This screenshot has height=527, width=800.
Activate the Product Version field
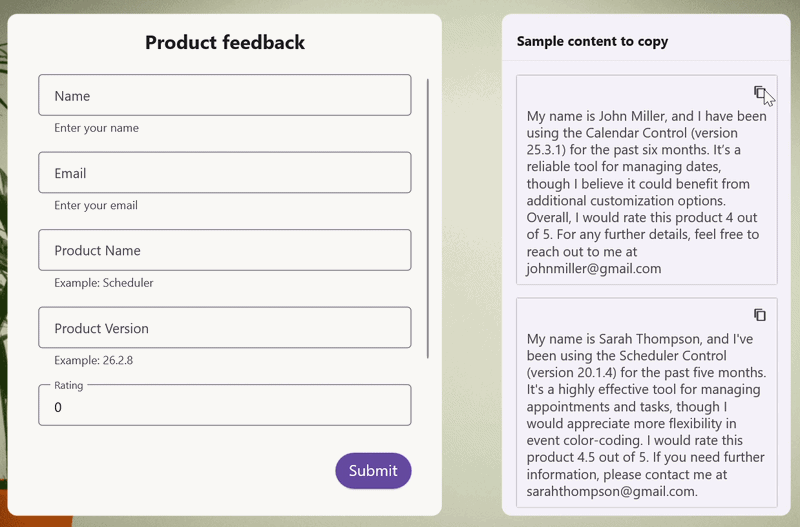click(224, 328)
